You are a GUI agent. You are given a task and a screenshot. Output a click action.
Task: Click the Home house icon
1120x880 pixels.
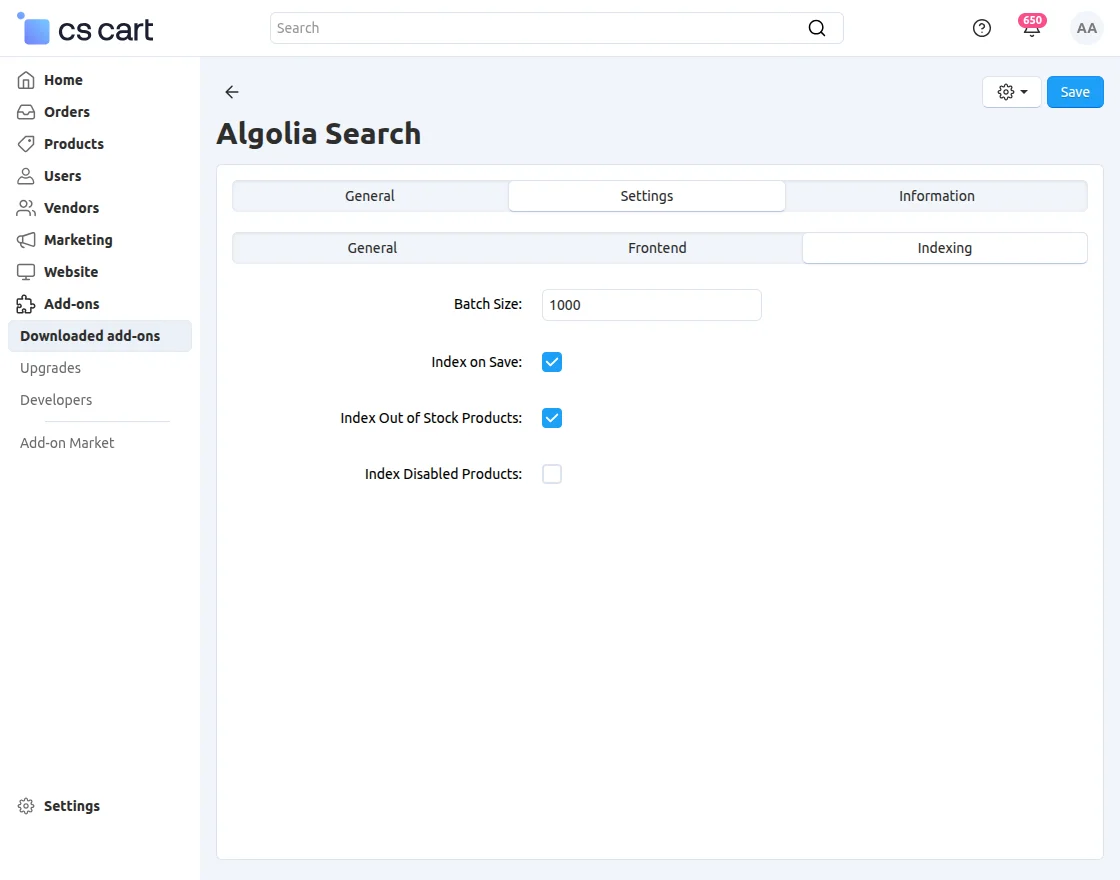(26, 80)
